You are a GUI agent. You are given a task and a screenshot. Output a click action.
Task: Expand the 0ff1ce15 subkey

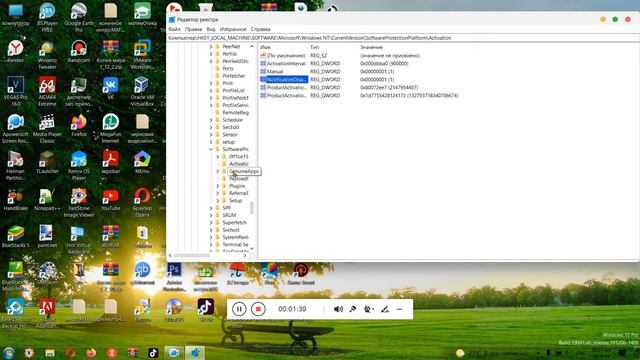pos(218,157)
